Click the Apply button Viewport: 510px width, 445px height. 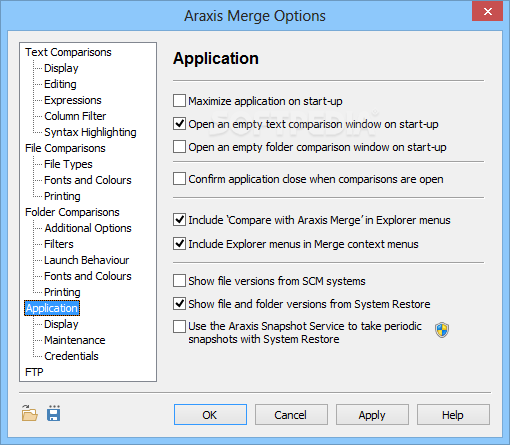point(372,415)
